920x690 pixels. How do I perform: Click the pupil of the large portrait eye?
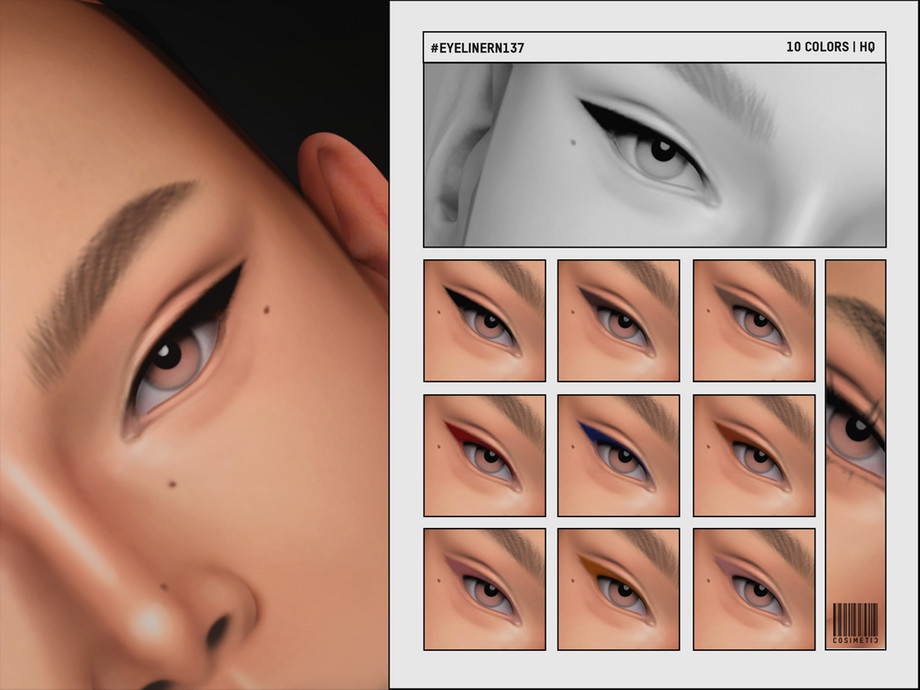167,354
